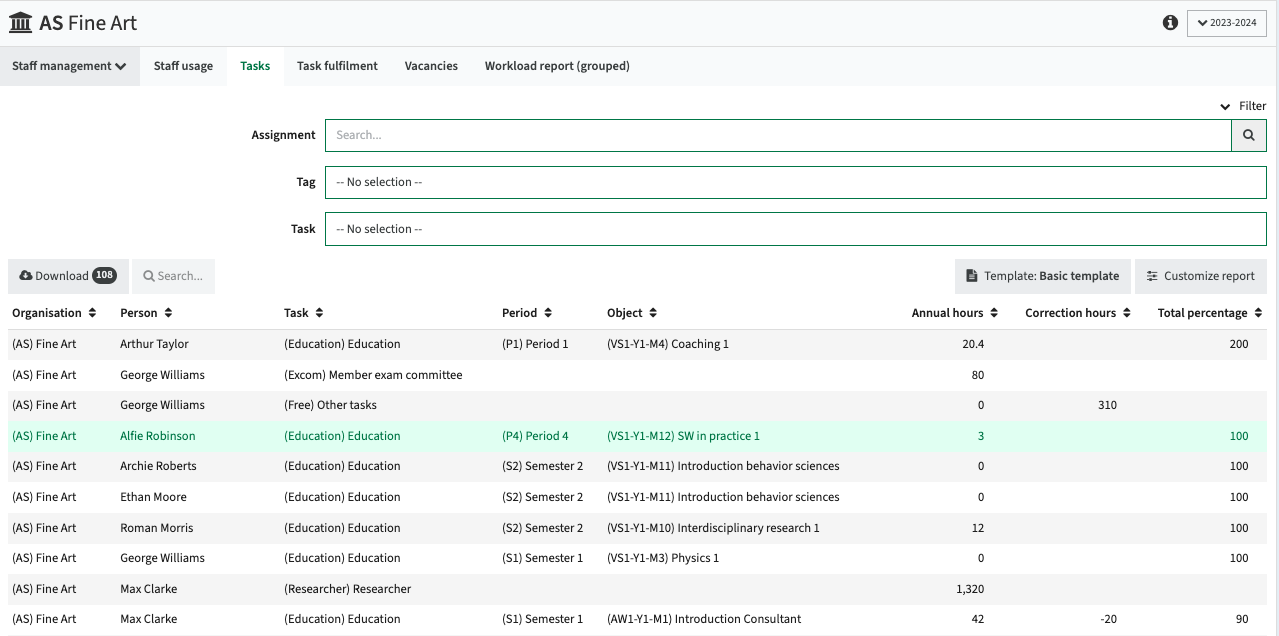
Task: Switch to the Staff usage tab
Action: click(x=183, y=66)
